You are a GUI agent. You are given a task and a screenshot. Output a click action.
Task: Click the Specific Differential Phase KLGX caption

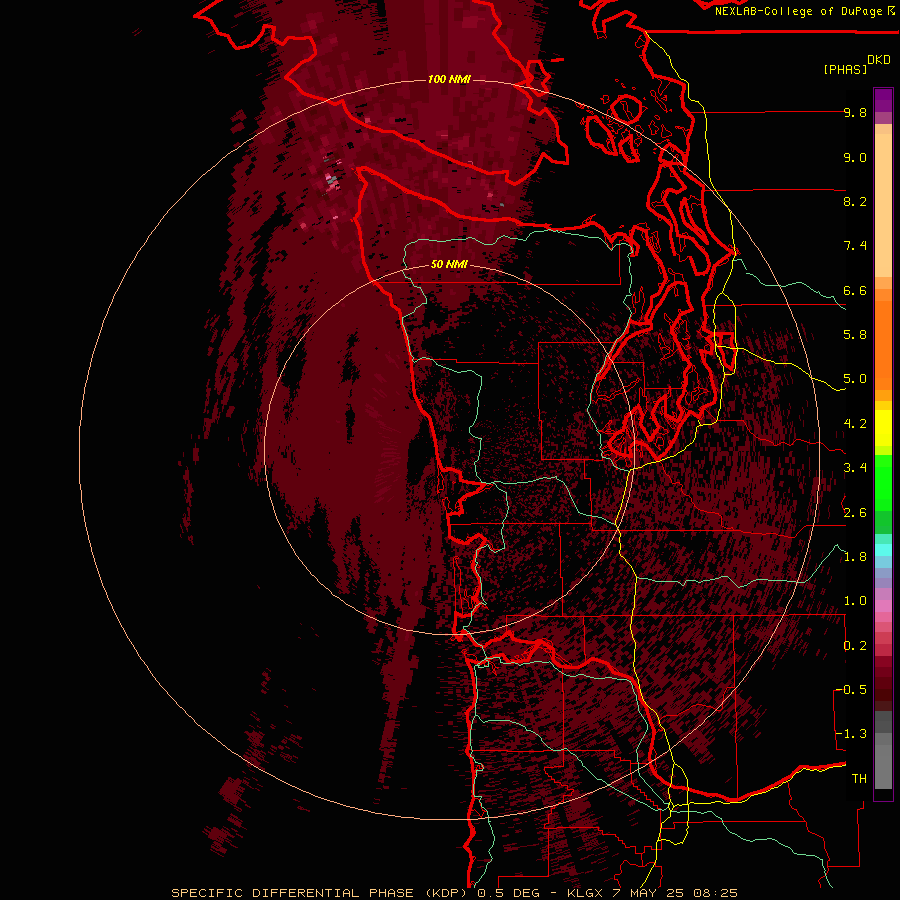(455, 893)
